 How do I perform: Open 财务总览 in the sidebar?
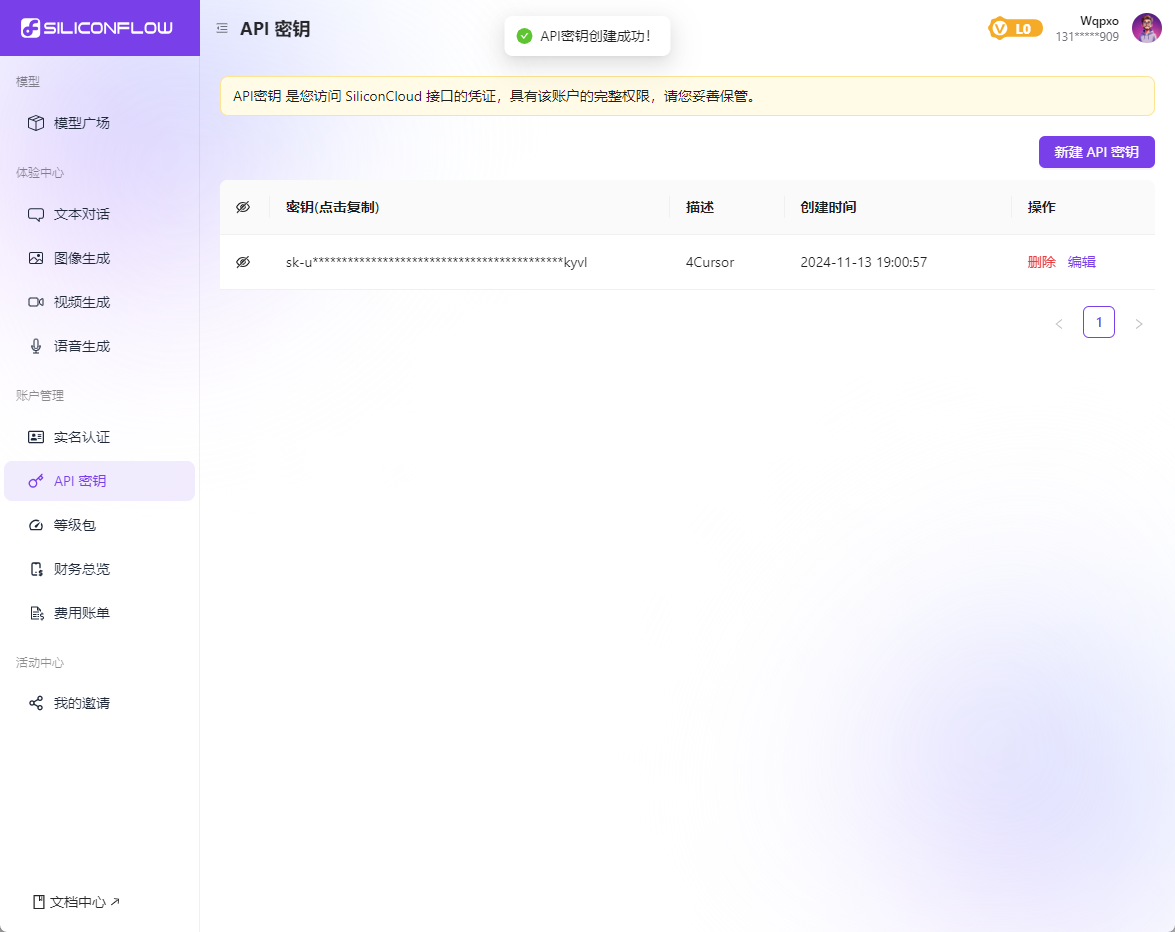pyautogui.click(x=82, y=569)
